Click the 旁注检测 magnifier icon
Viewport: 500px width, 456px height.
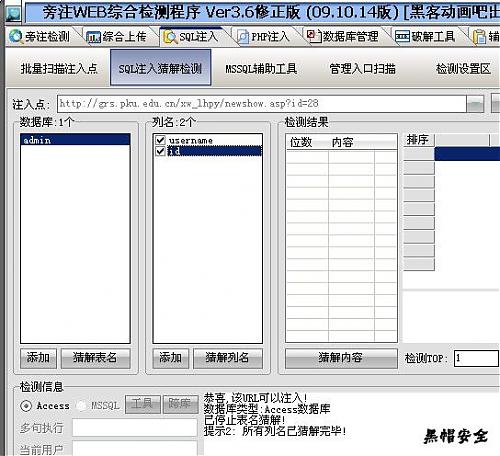click(x=15, y=36)
